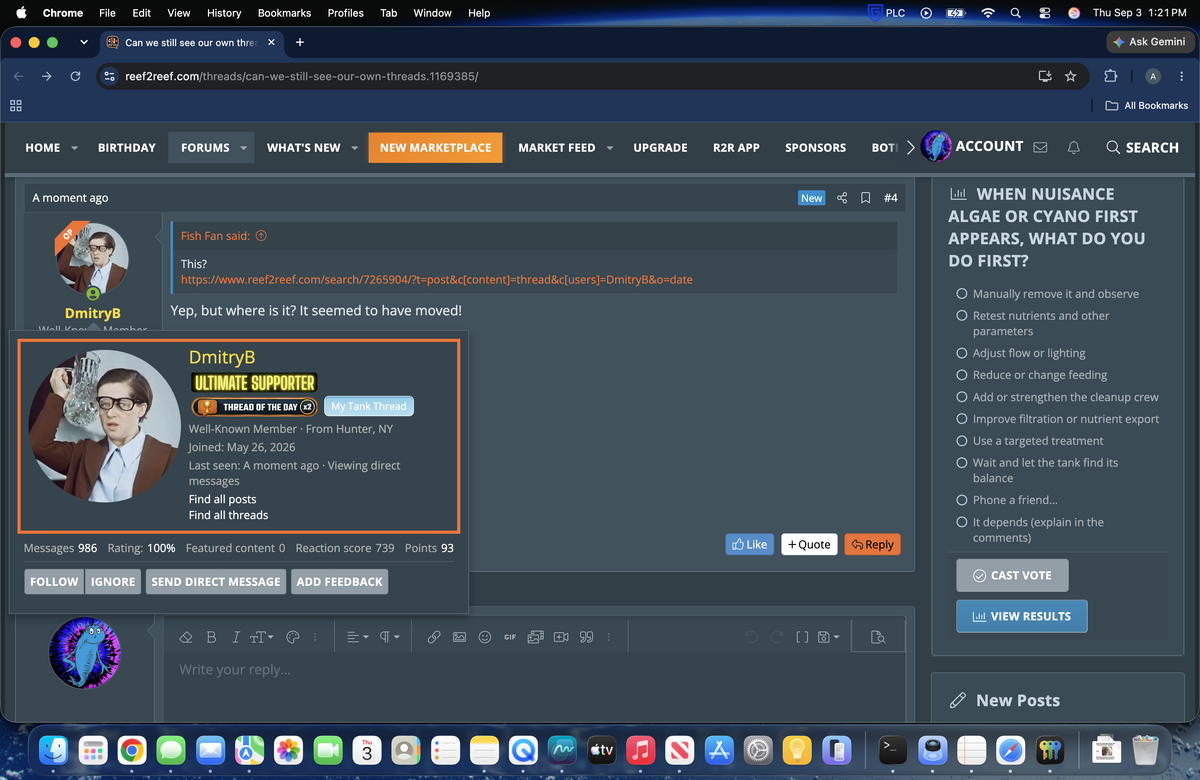1200x780 pixels.
Task: Open the Bookmarks menu in Chrome menu bar
Action: pyautogui.click(x=284, y=13)
